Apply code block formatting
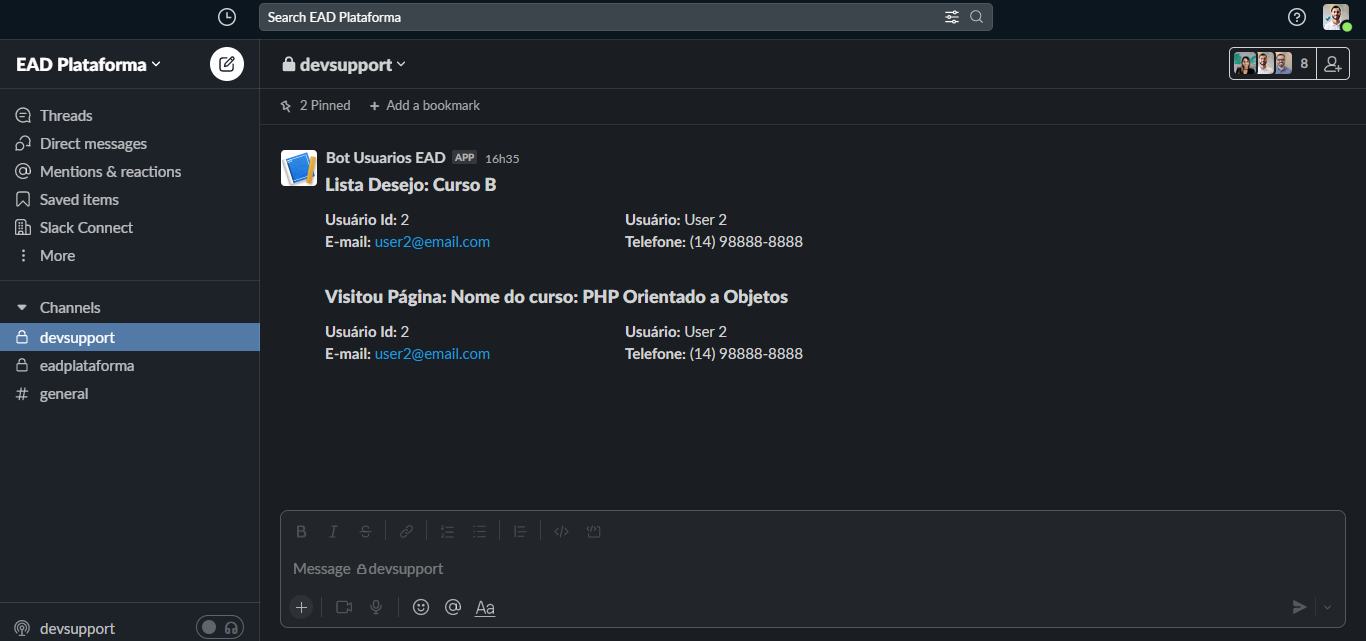Screen dimensions: 1366x641 click(x=593, y=532)
